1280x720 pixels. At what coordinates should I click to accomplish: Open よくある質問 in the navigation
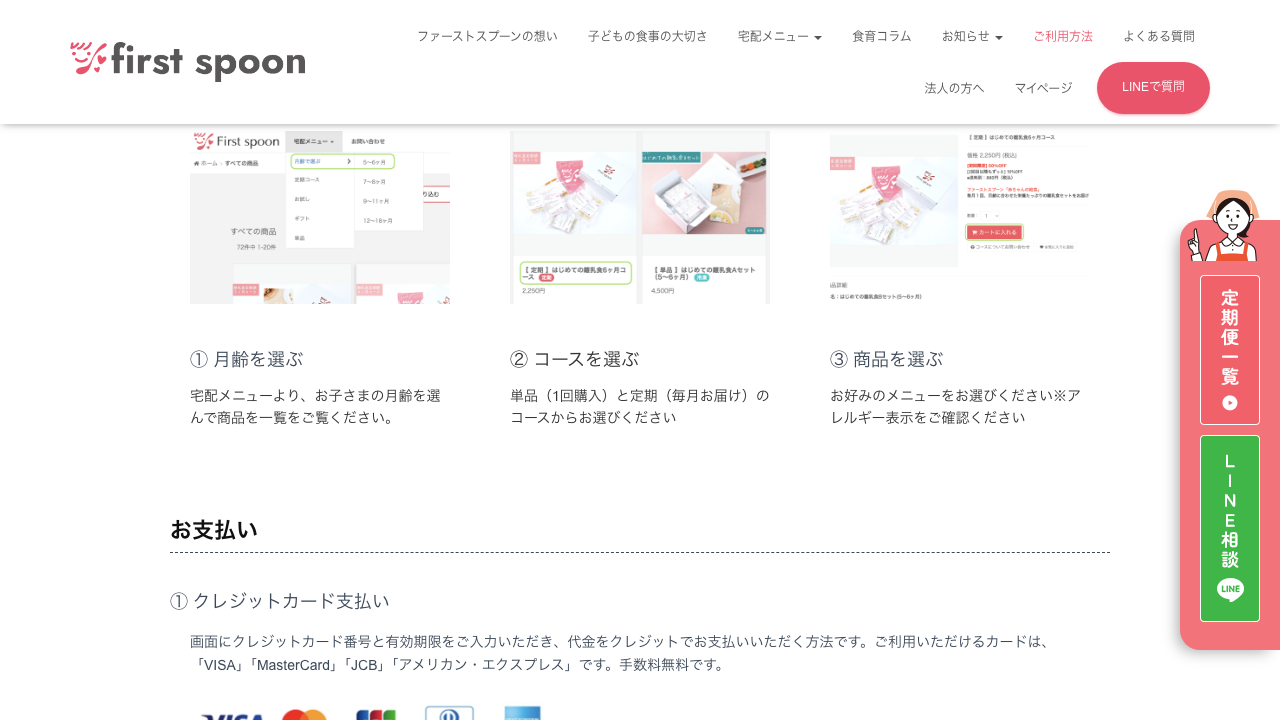(1159, 36)
